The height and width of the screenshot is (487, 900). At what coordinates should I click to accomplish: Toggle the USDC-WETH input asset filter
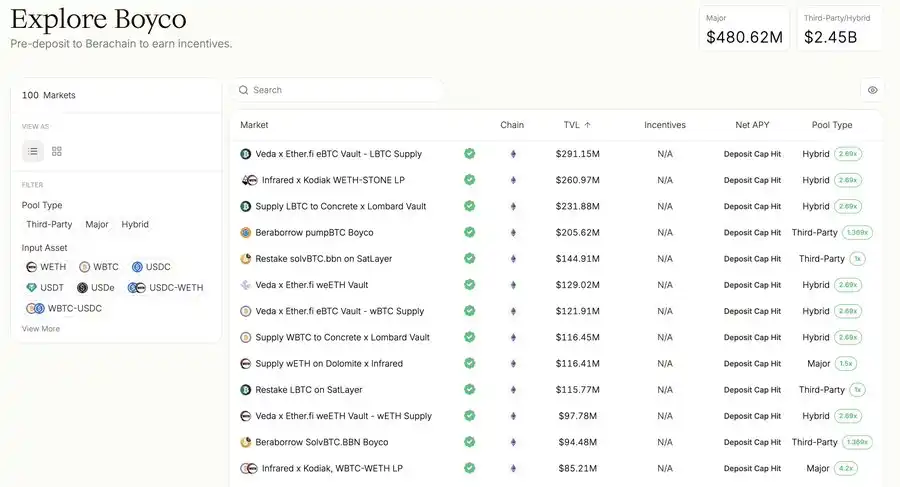166,288
